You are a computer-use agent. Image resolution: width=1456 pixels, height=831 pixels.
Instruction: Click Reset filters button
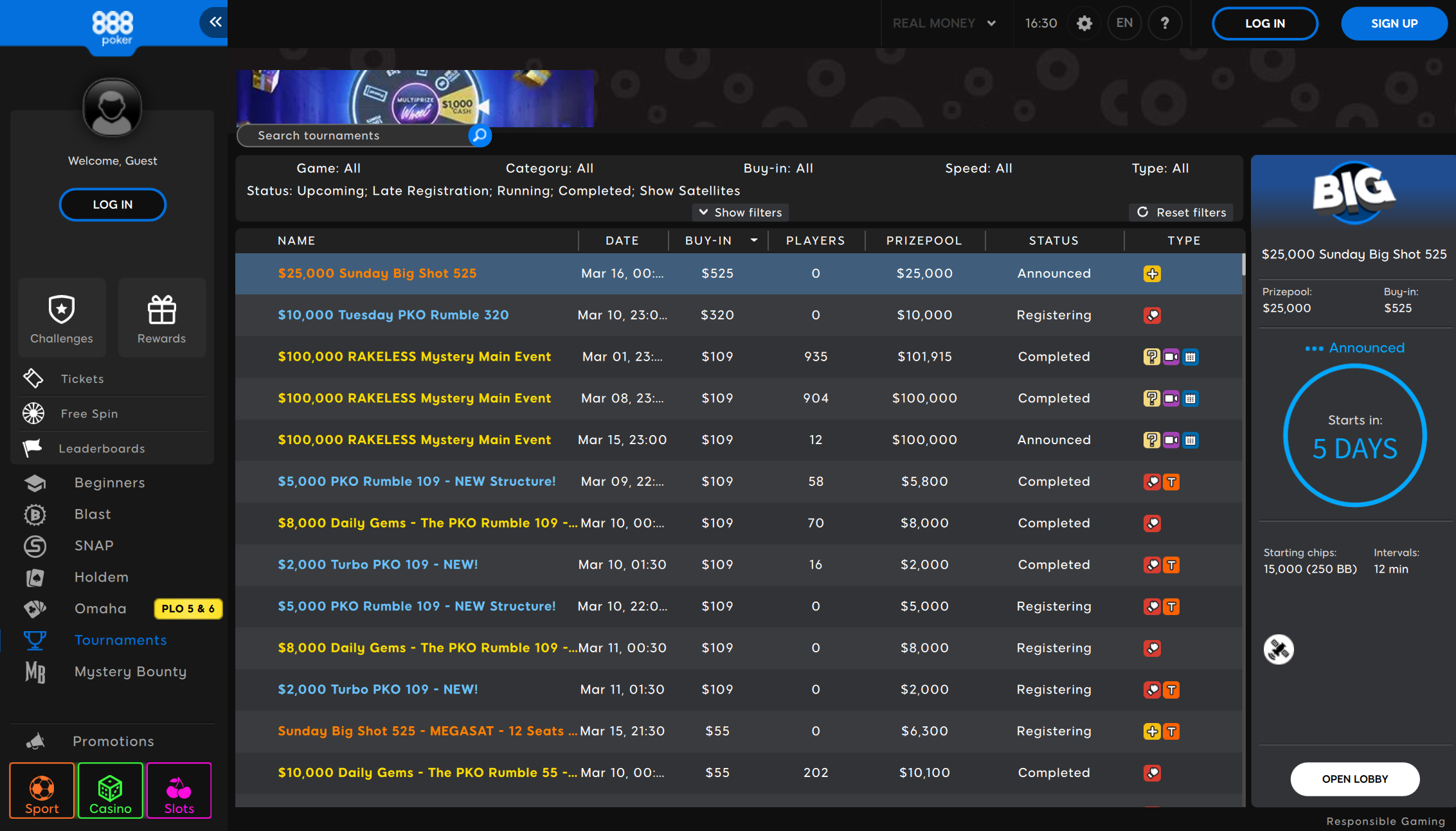pyautogui.click(x=1182, y=213)
